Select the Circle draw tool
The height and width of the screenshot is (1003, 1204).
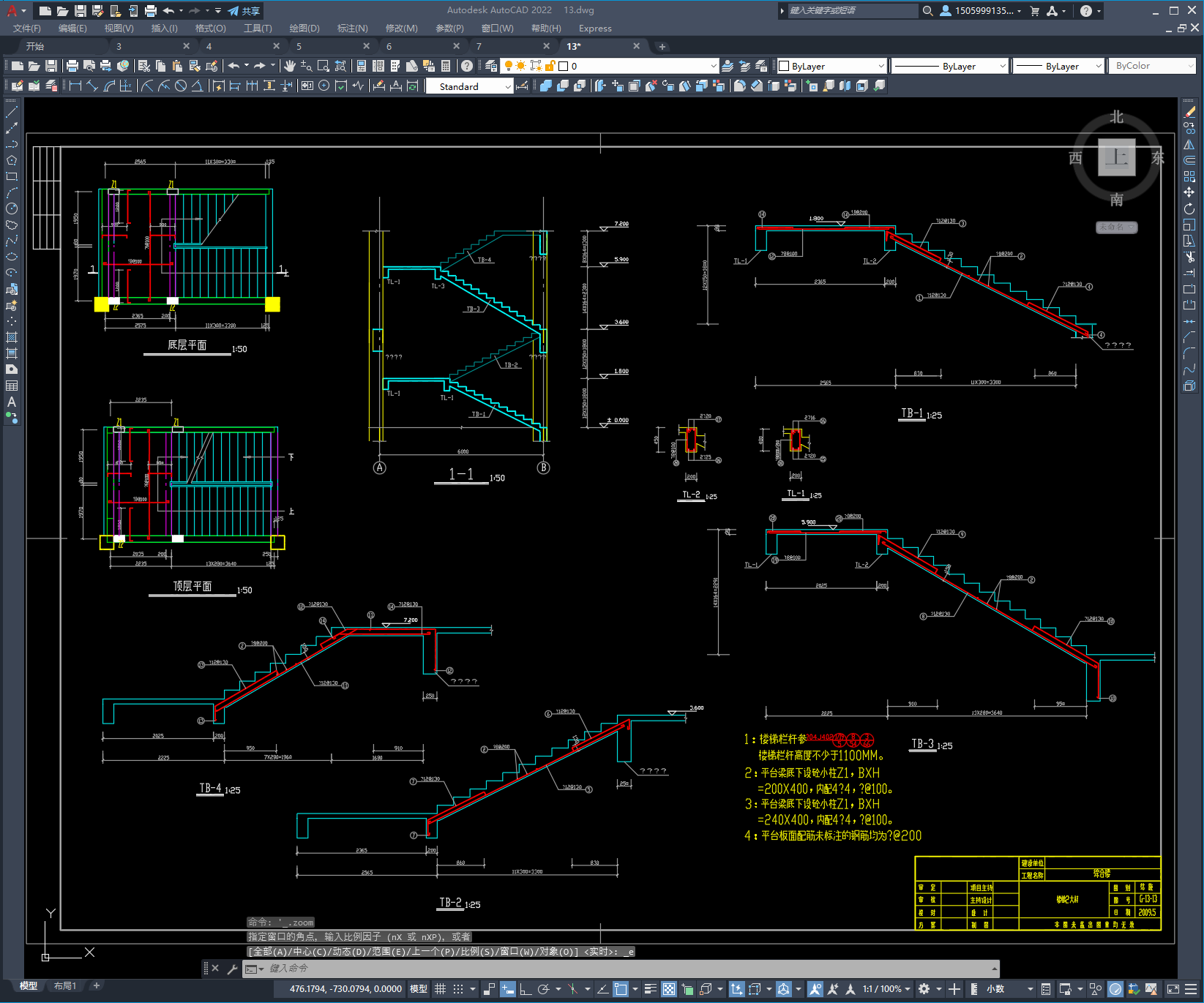12,209
